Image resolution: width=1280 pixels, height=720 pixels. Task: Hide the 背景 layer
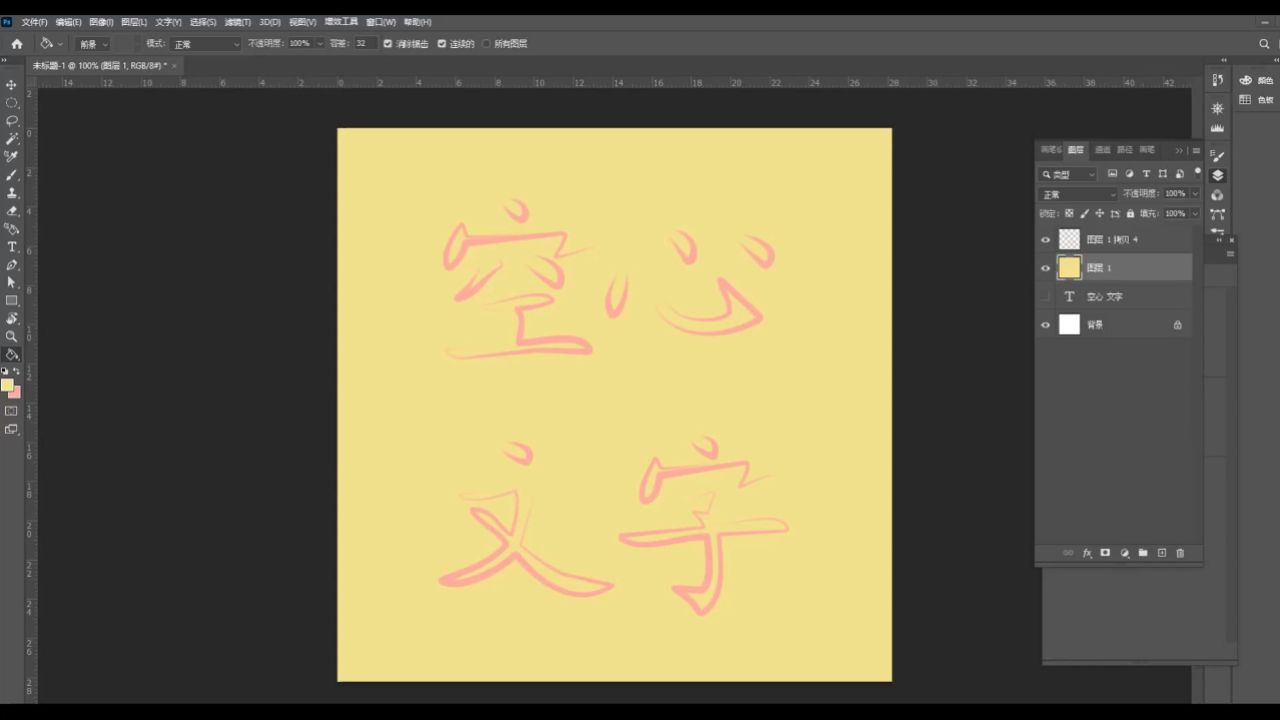[x=1046, y=324]
